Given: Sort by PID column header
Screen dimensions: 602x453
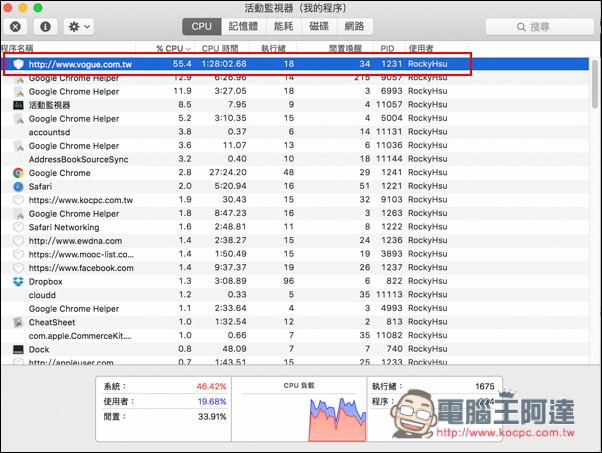Looking at the screenshot, I should (x=387, y=48).
